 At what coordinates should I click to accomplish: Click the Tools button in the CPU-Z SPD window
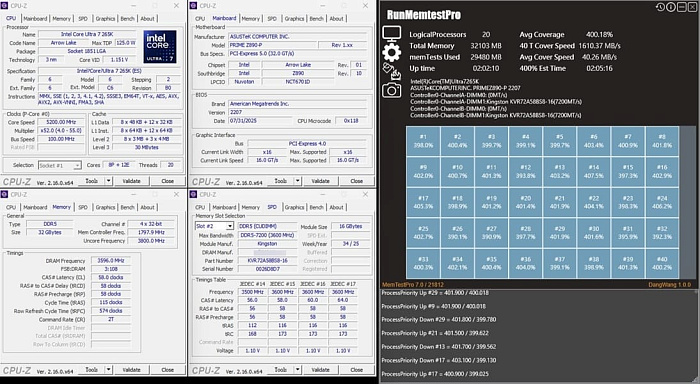280,370
